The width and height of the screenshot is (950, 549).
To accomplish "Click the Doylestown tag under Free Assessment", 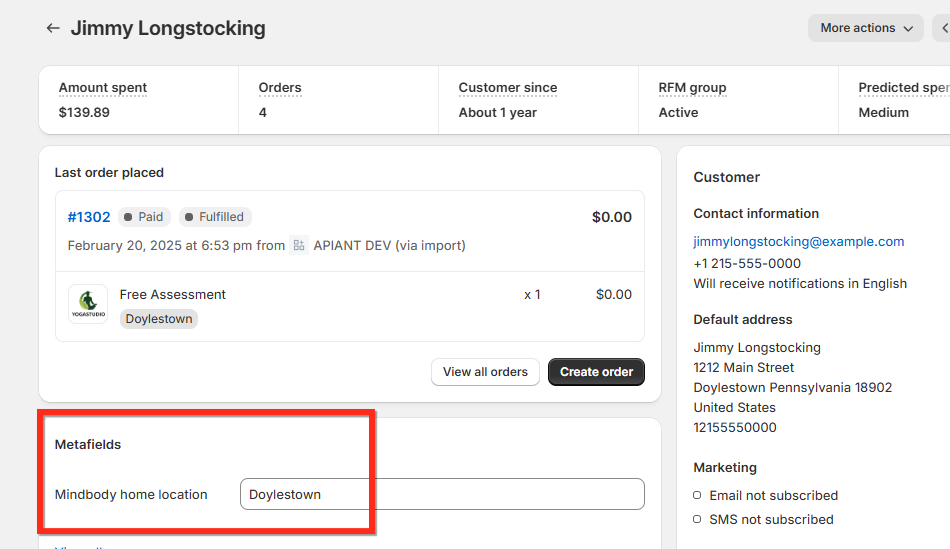I will (159, 319).
